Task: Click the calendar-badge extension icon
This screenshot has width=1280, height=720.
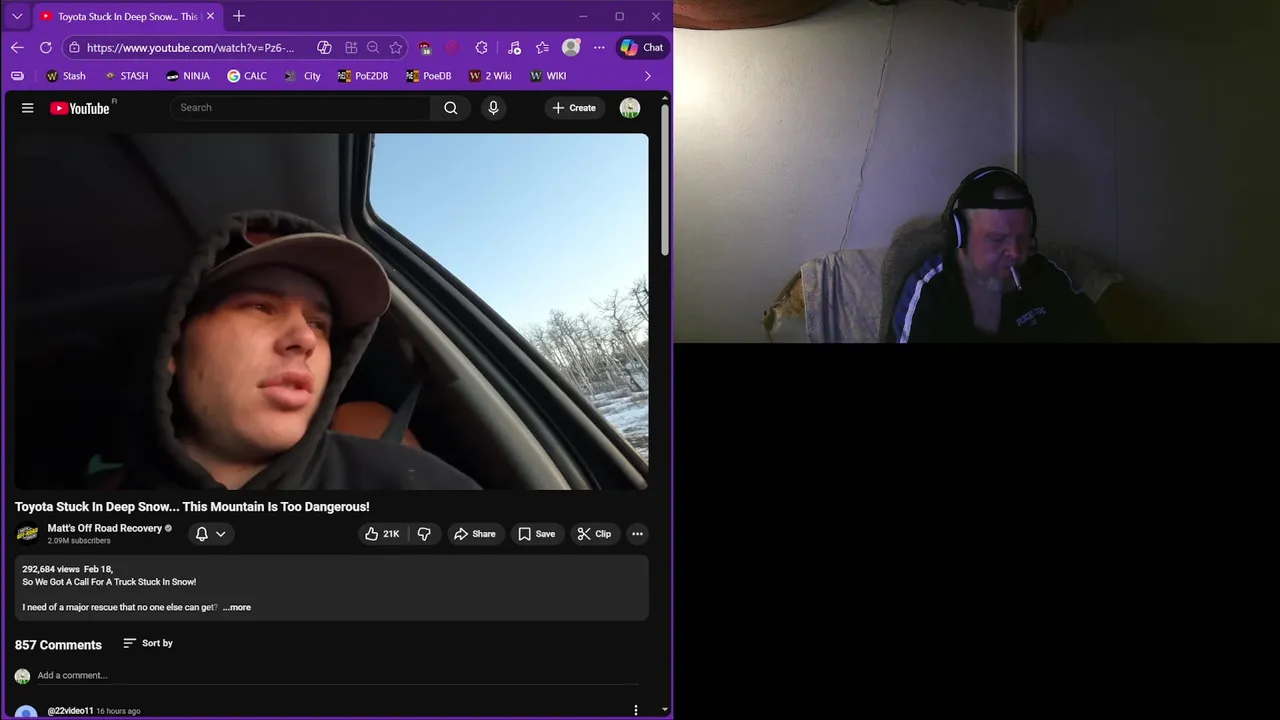Action: 426,47
